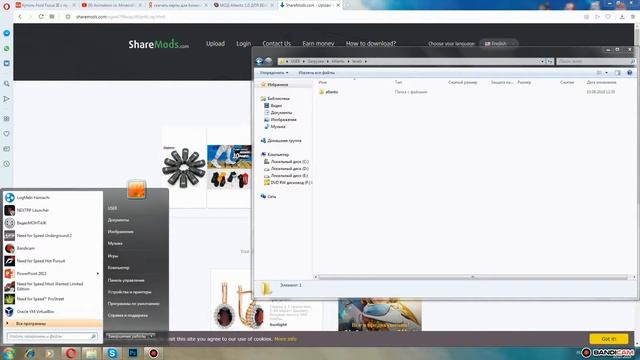Open WhatsApp in the Opera sidebar
Screen dimensions: 640x360
pyautogui.click(x=7, y=48)
